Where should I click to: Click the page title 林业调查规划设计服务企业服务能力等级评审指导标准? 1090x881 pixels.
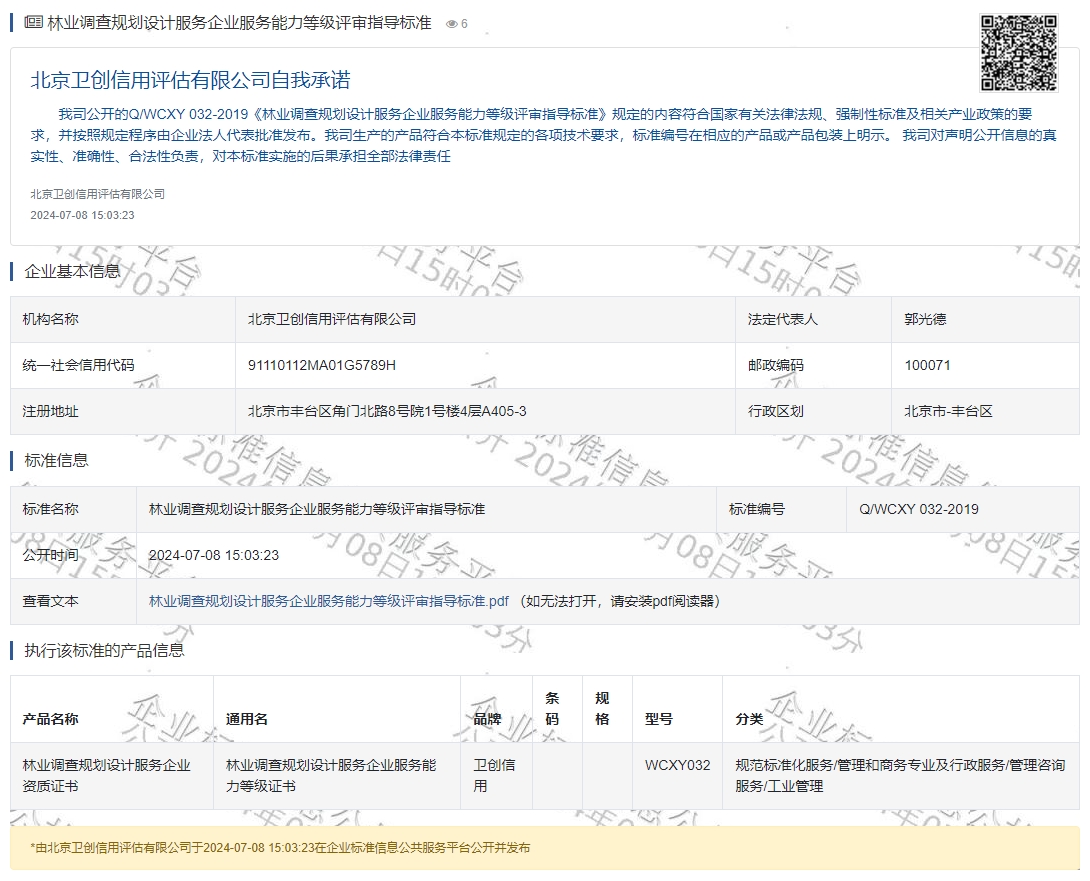click(x=239, y=23)
